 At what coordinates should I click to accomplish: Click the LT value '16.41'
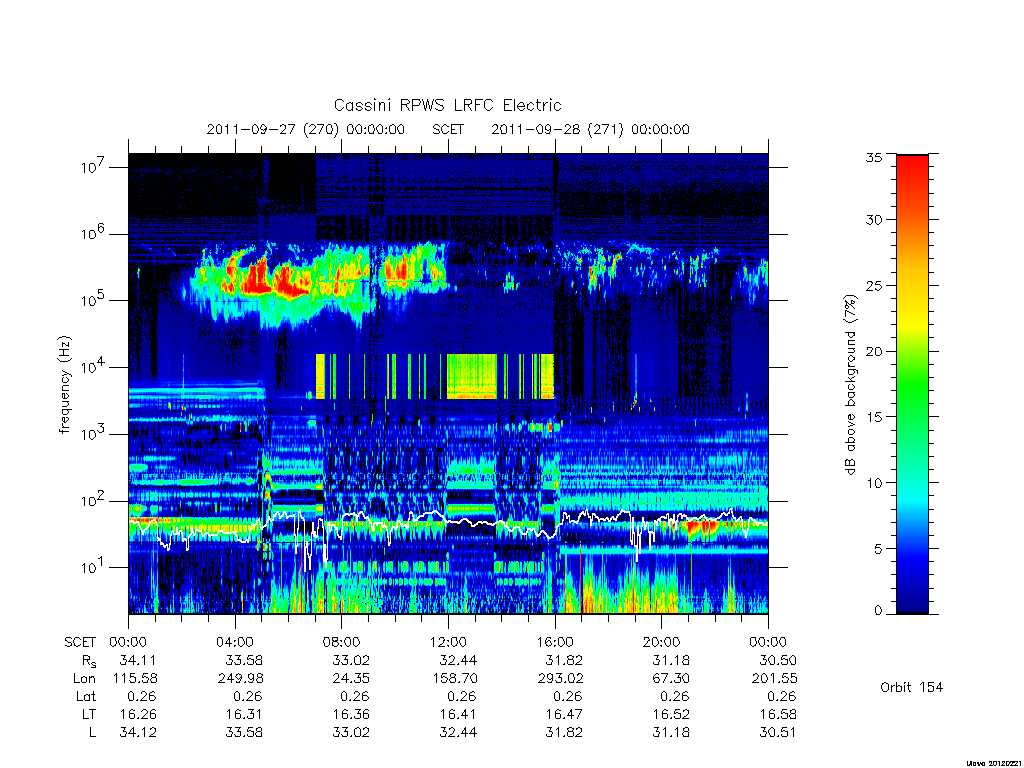point(458,714)
